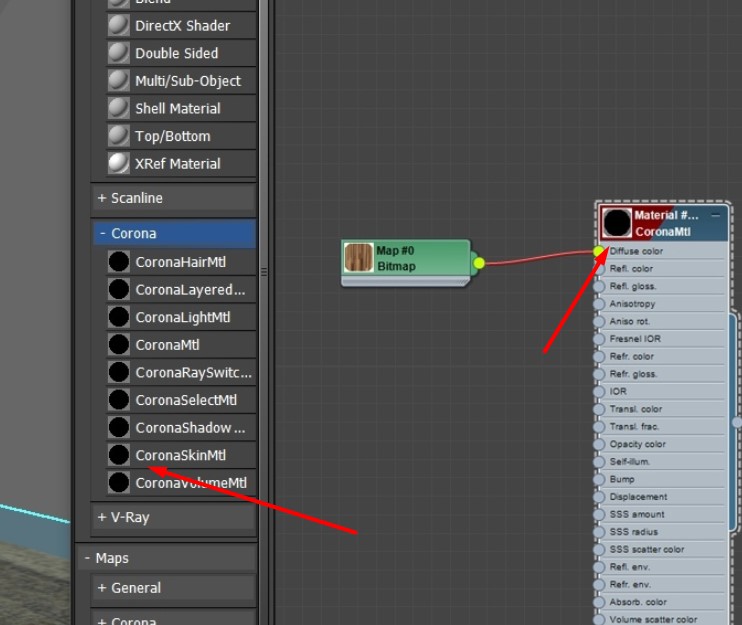Select the Material CoronaMtl node title bar
This screenshot has height=625, width=742.
click(662, 223)
